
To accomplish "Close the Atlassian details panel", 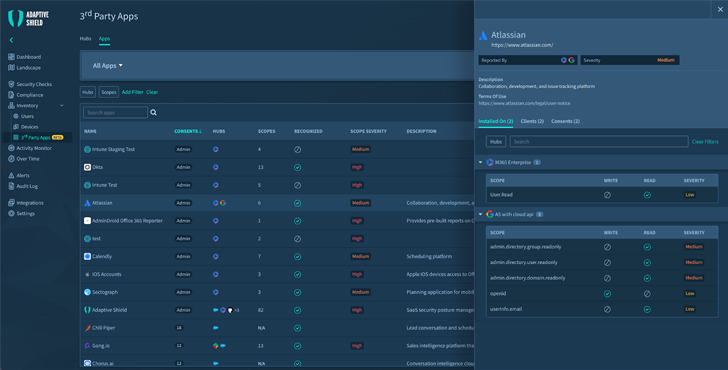I will coord(720,9).
